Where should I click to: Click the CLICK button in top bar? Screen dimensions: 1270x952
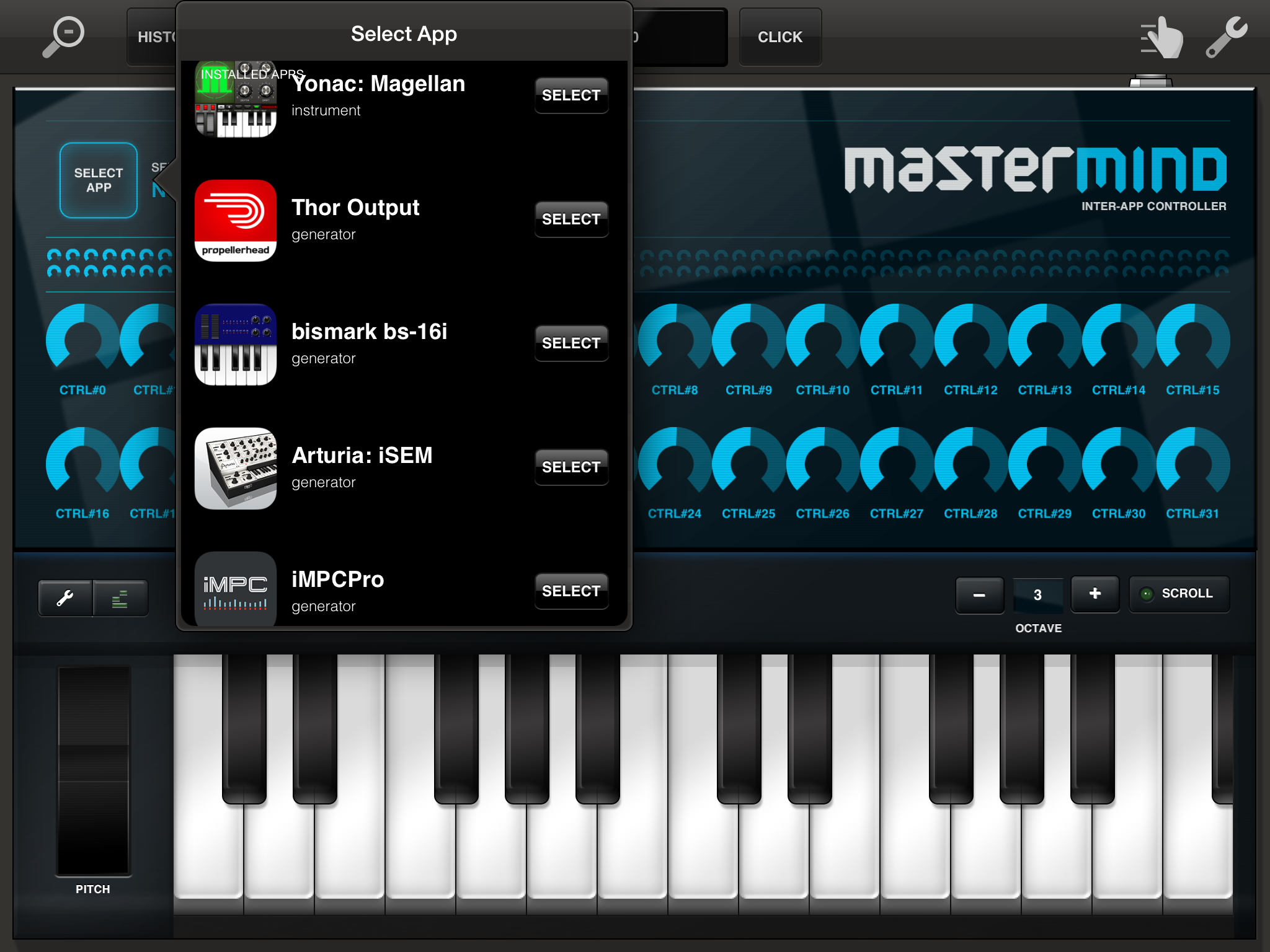point(780,37)
